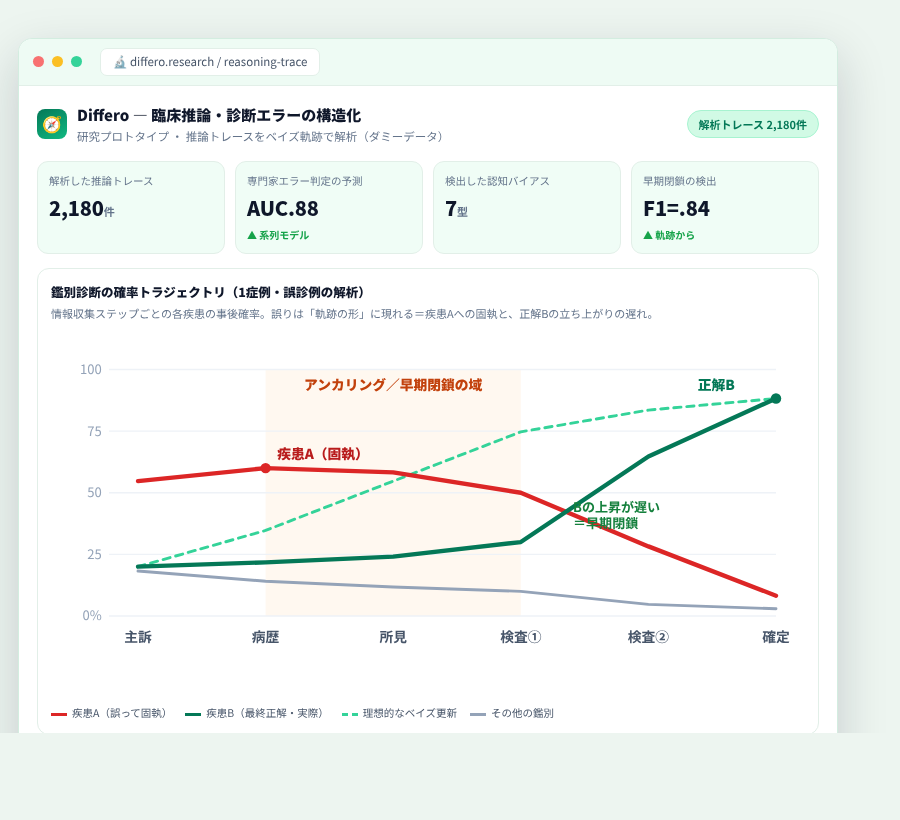Click the Differo 臨床推論 page heading

(219, 116)
